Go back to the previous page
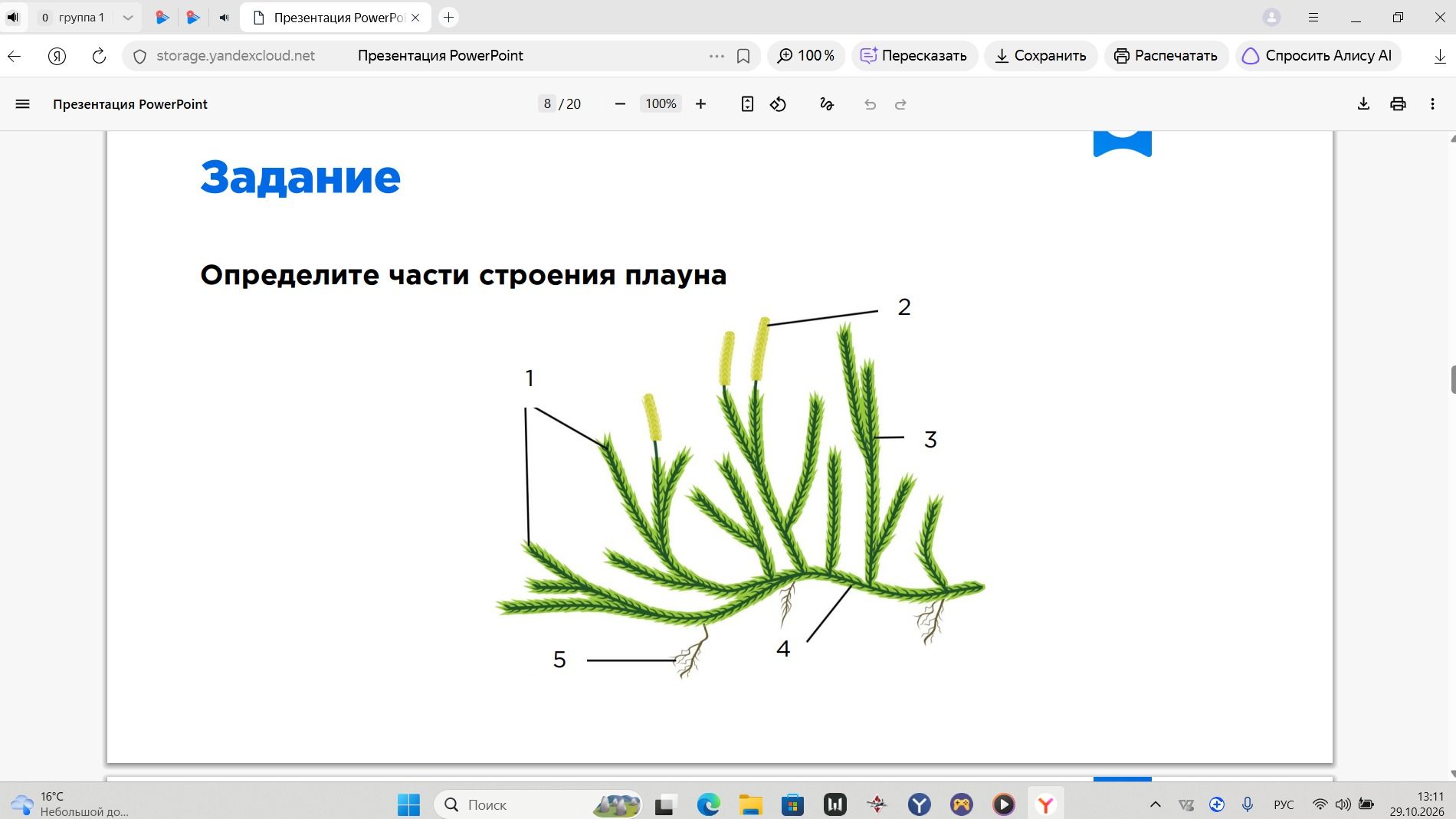This screenshot has height=819, width=1456. (x=14, y=56)
